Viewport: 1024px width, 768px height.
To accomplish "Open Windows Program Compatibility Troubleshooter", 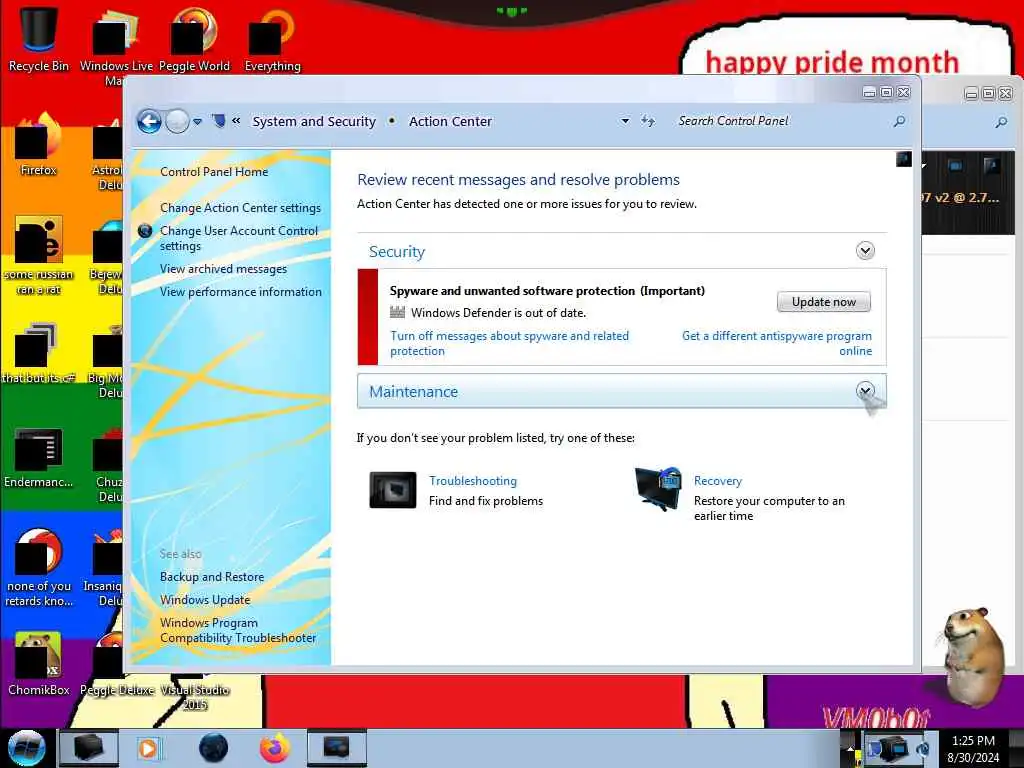I will pyautogui.click(x=238, y=630).
